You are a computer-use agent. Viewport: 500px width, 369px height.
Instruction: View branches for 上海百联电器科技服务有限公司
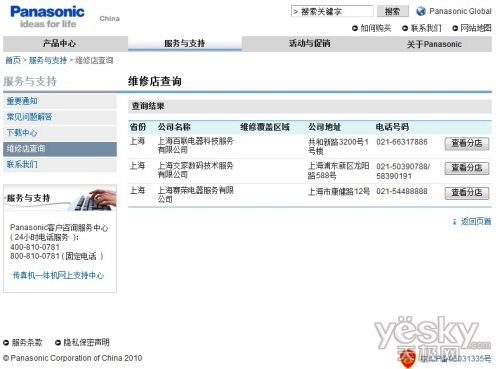(467, 144)
